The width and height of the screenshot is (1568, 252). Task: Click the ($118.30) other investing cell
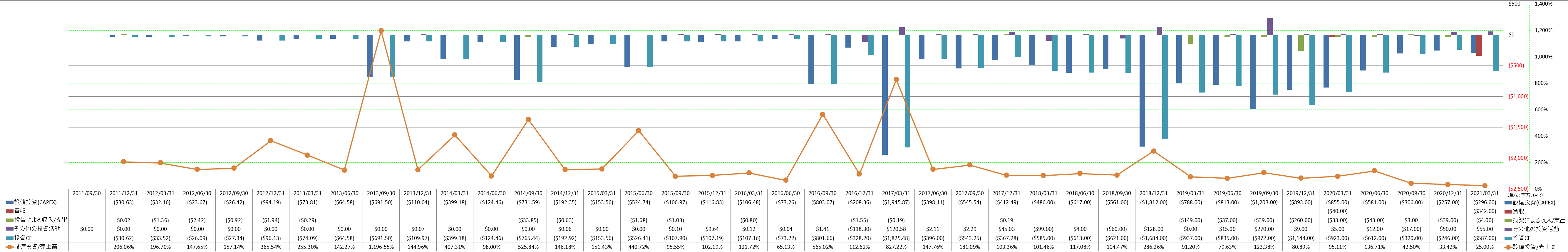tap(859, 229)
